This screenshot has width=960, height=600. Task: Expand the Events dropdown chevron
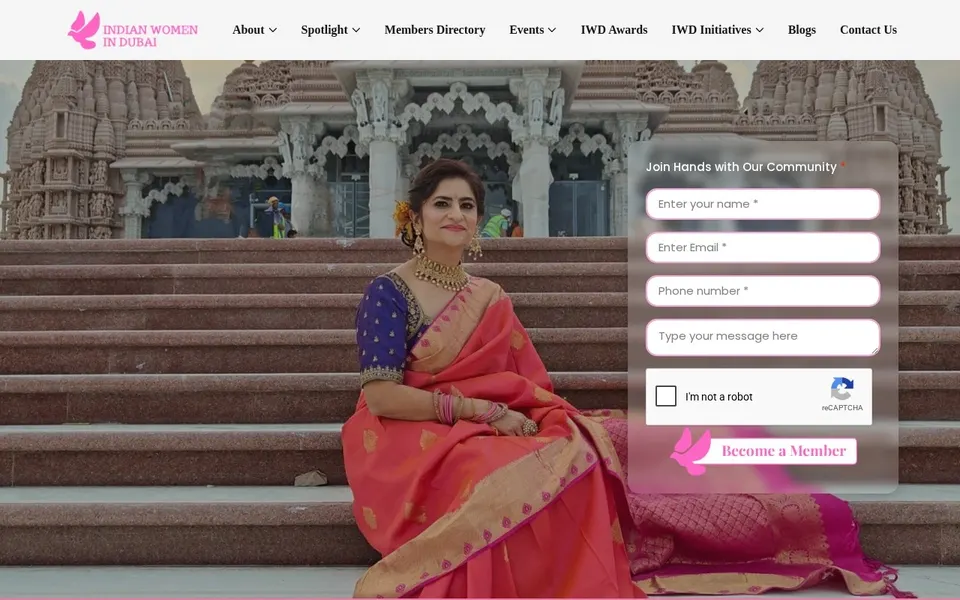552,30
